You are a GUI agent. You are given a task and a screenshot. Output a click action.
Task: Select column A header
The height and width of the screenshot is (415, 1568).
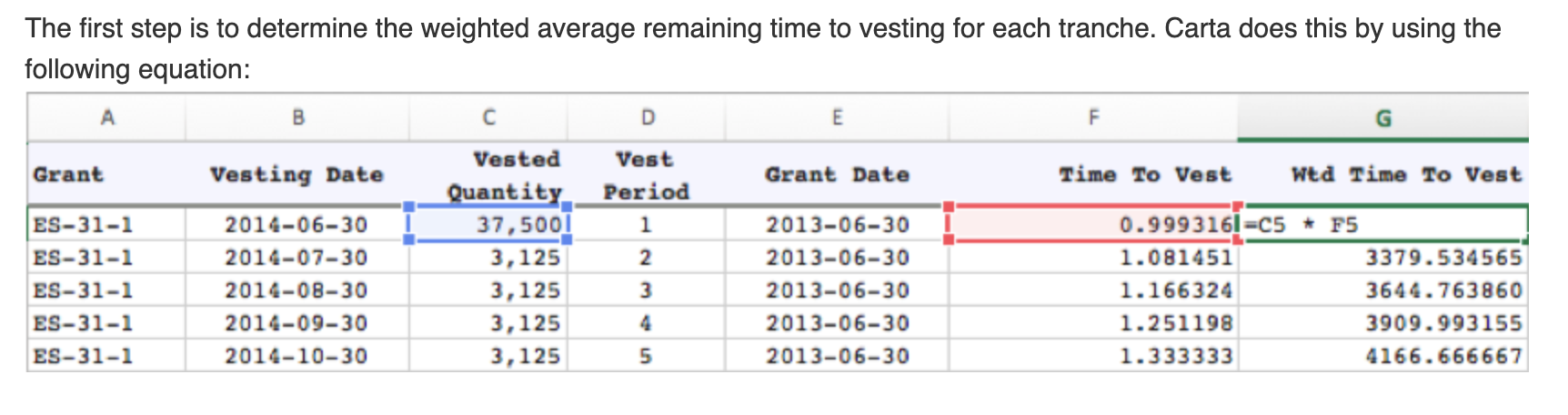tap(107, 117)
